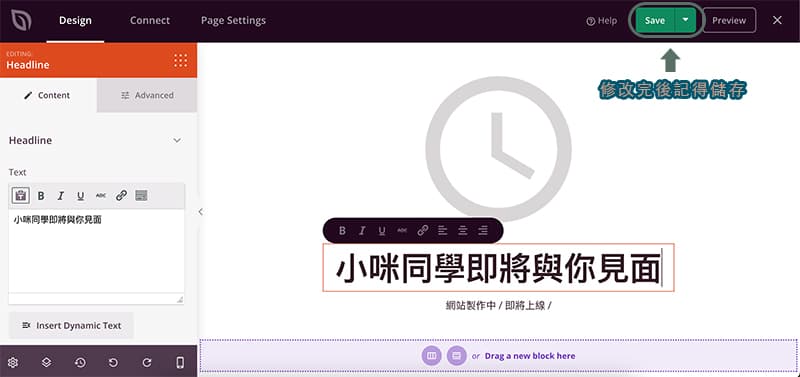Toggle Underline in the floating inline toolbar
The width and height of the screenshot is (800, 377).
pos(382,231)
